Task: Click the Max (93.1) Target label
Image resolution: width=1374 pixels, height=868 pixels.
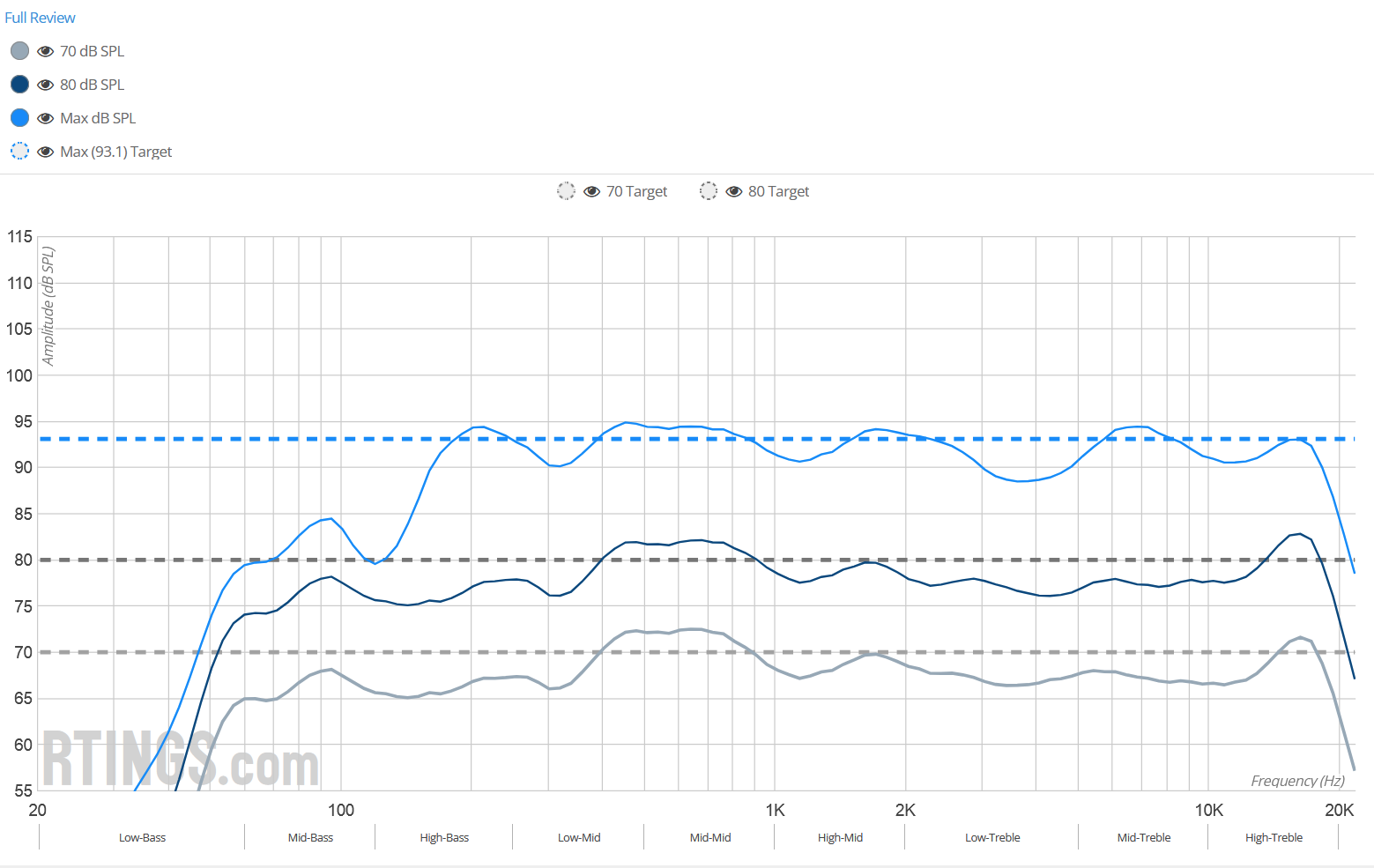Action: [115, 152]
